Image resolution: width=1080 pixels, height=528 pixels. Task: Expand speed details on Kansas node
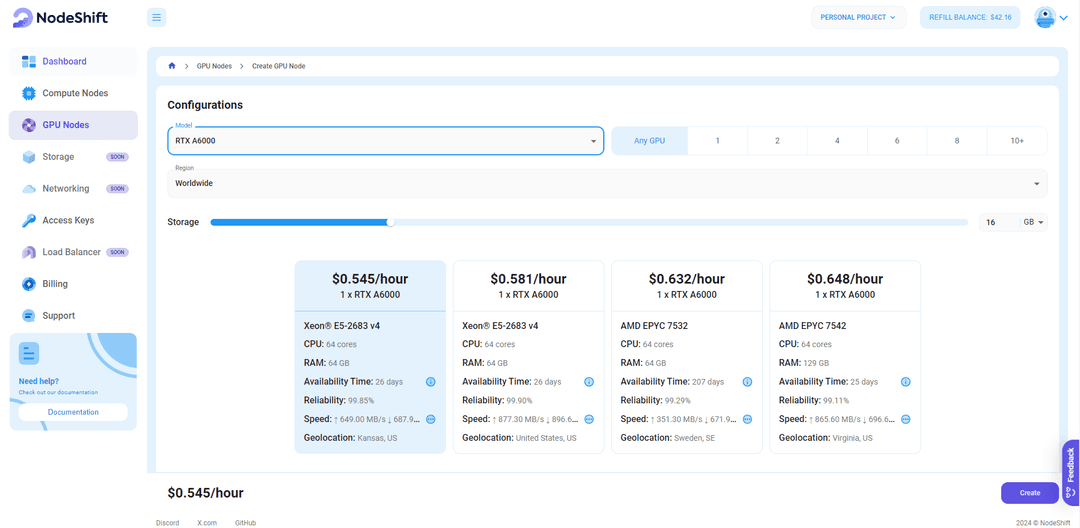click(430, 419)
